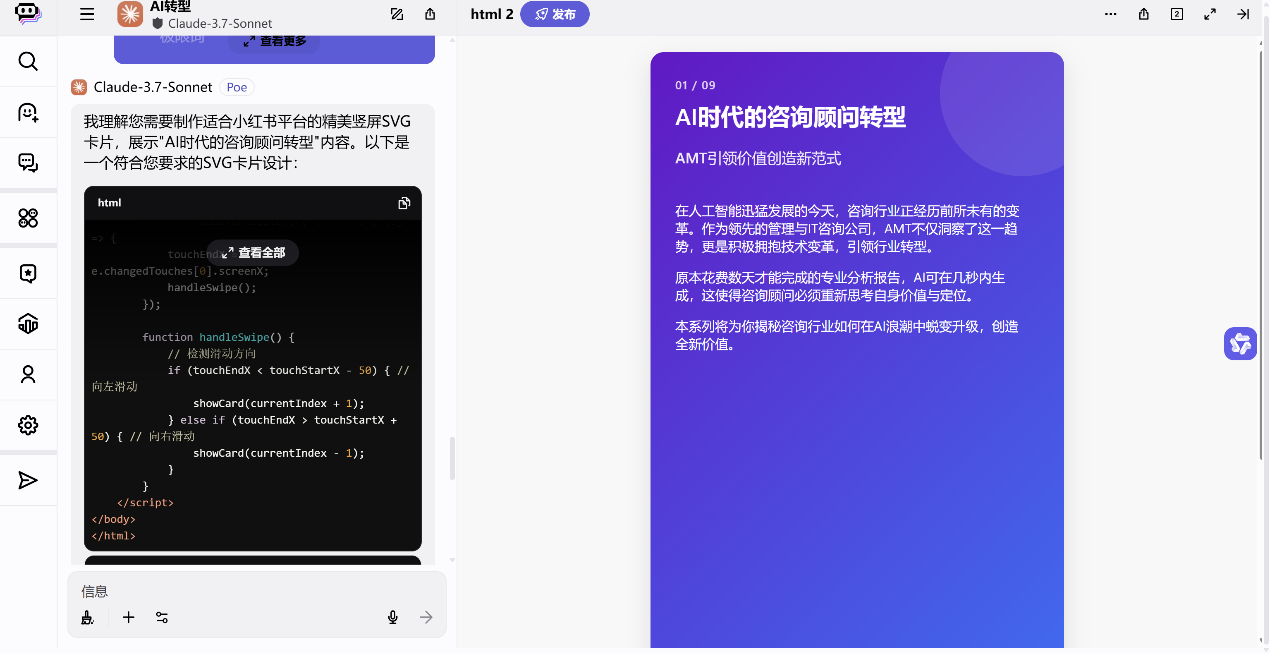Click the paragraph starting 本系列将为你揭秘
The height and width of the screenshot is (654, 1270).
coord(847,335)
